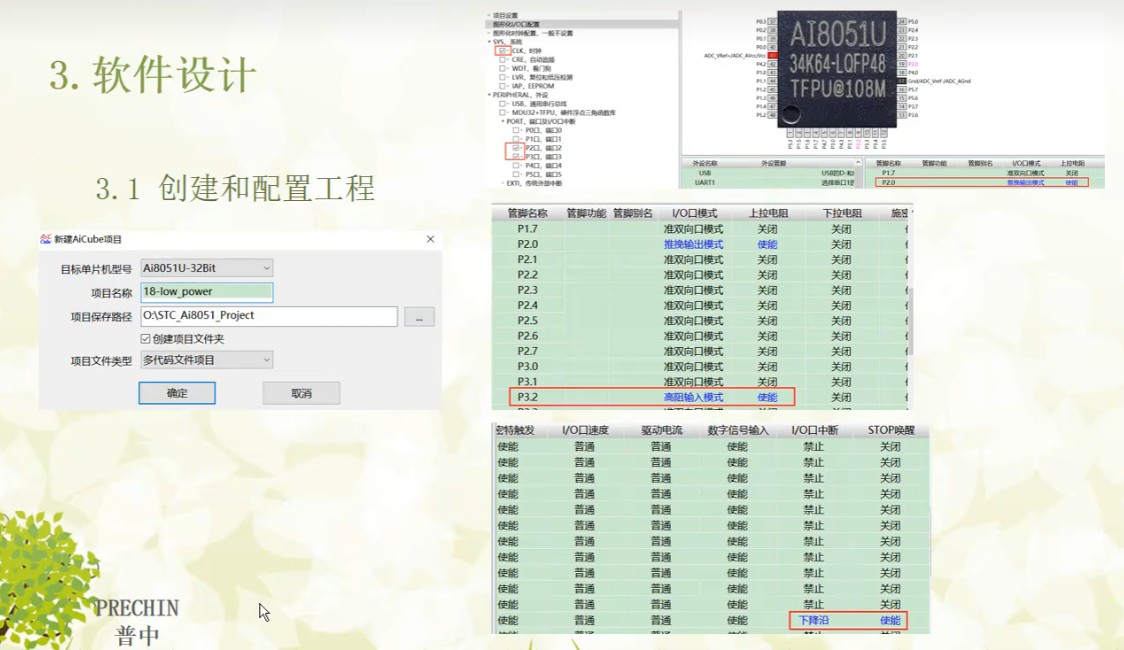This screenshot has width=1124, height=650.
Task: Collapse the SYS 系统 tree node
Action: pos(489,41)
